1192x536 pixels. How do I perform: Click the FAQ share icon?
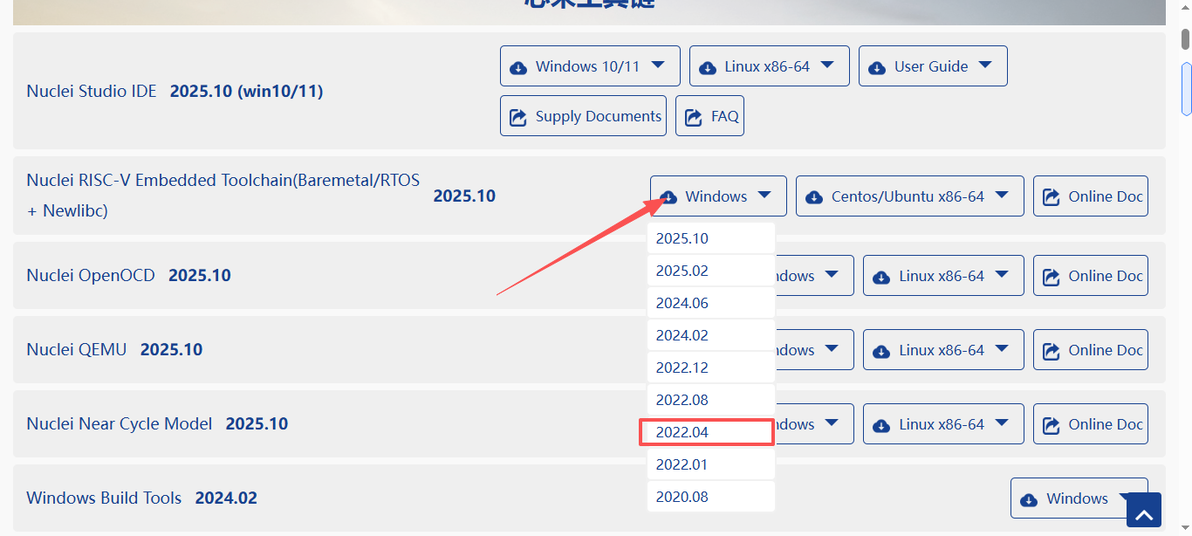click(693, 117)
